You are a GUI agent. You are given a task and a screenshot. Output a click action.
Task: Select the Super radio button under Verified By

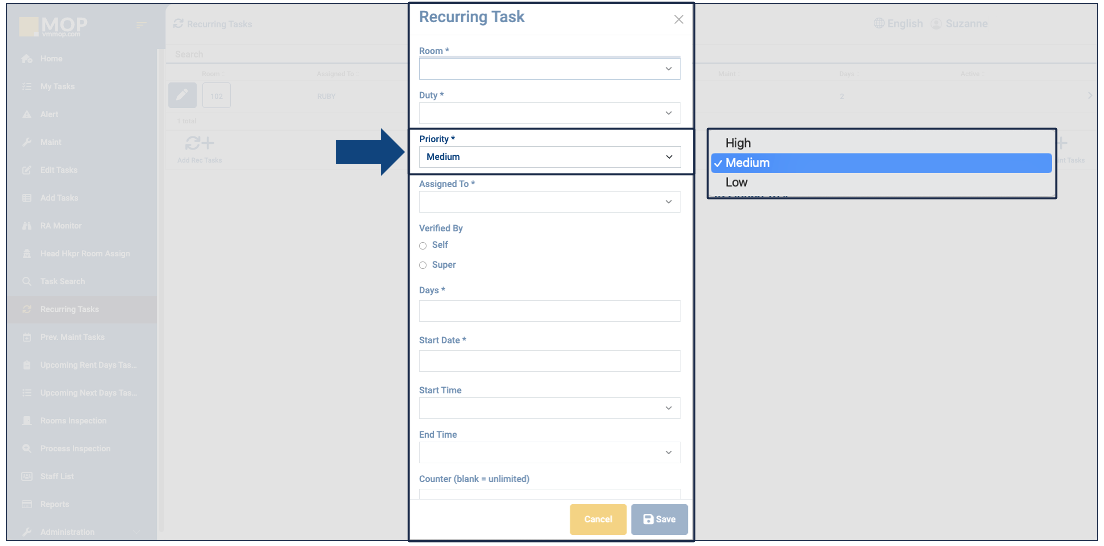click(423, 265)
